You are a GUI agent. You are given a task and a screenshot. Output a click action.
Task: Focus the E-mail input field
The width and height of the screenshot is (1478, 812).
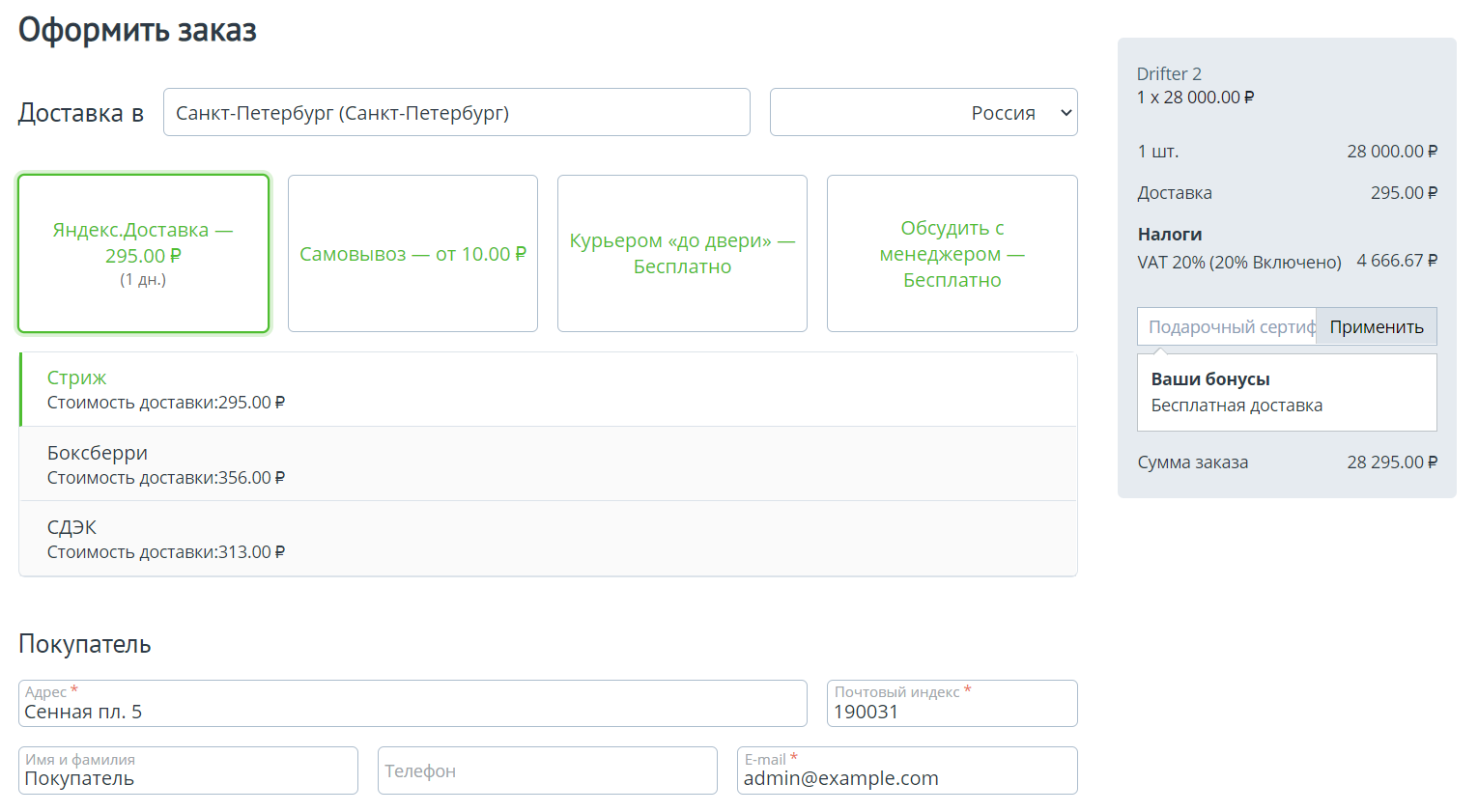point(906,777)
